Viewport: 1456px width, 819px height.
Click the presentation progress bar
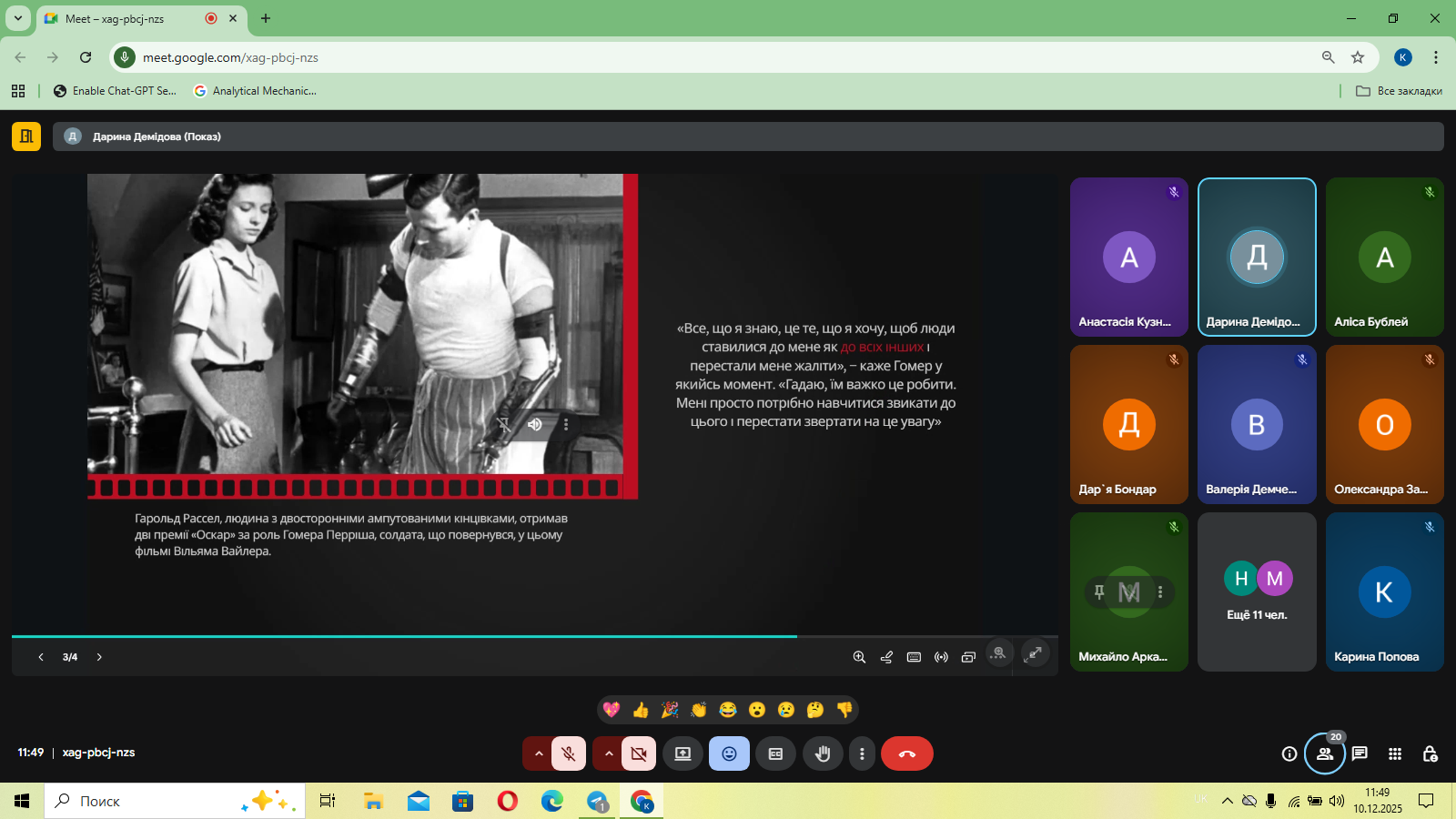coord(534,636)
